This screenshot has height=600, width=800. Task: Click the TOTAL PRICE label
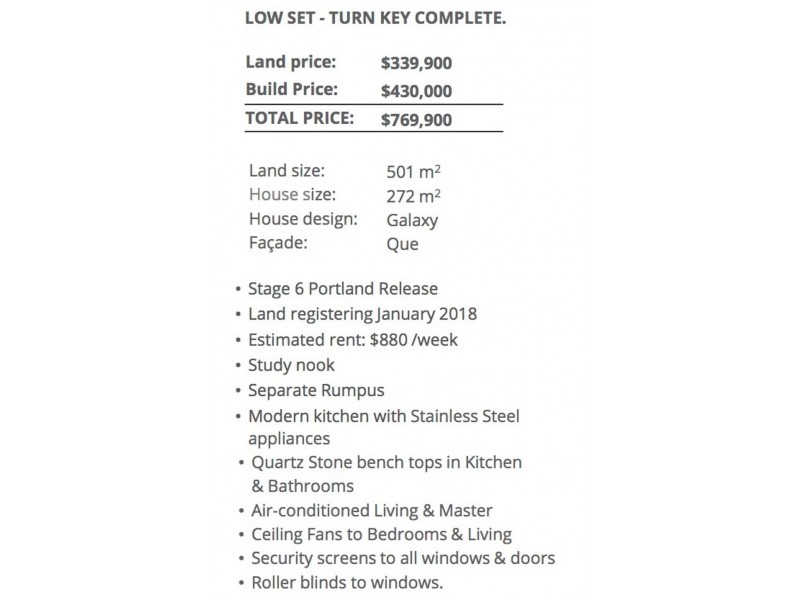coord(300,118)
